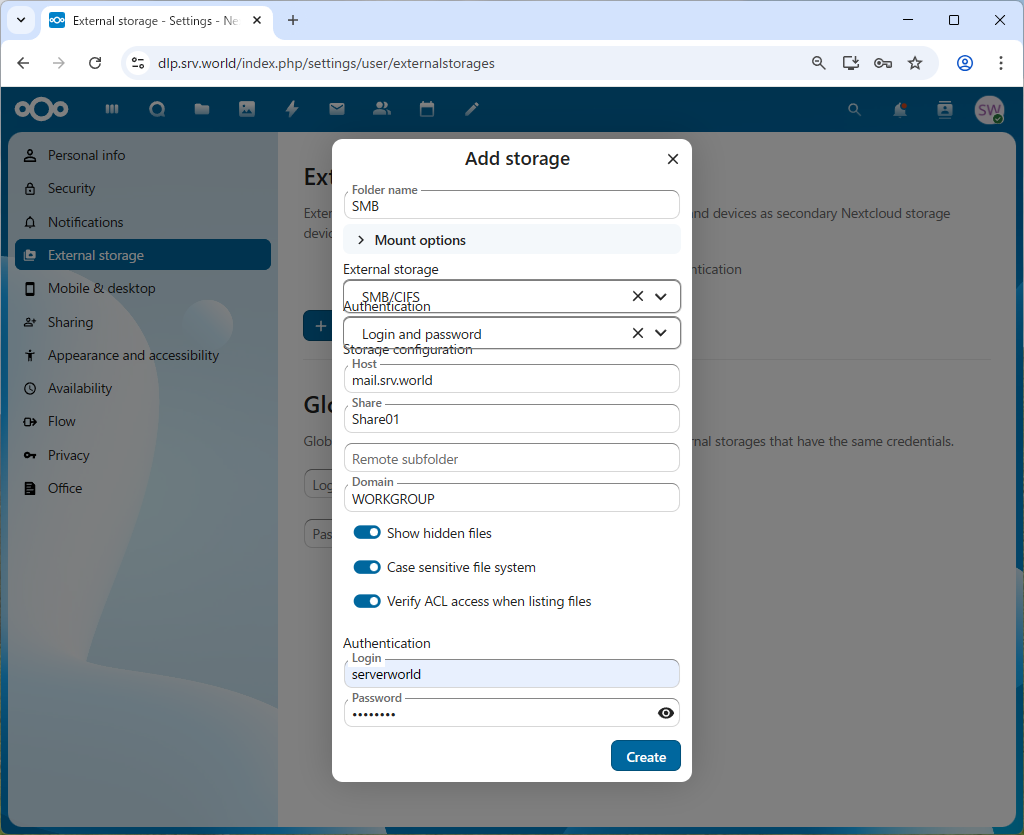Close the External storage browser tab

coord(257,20)
